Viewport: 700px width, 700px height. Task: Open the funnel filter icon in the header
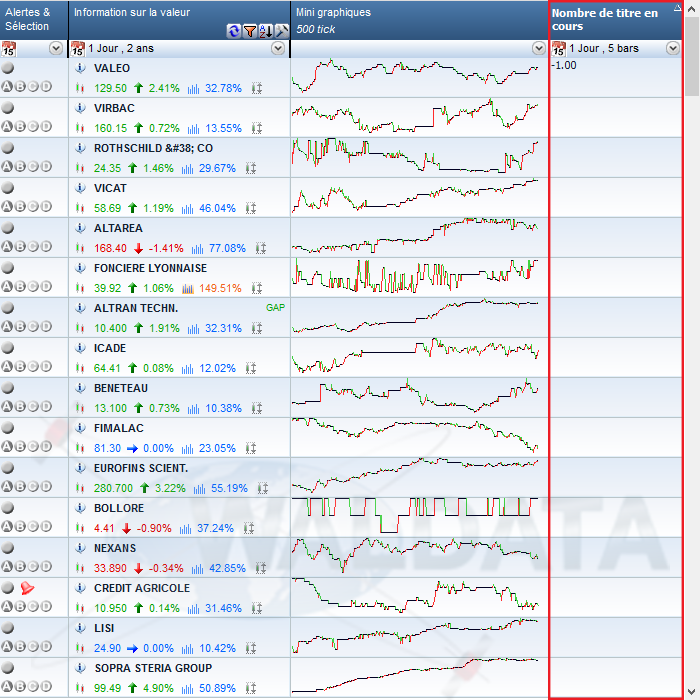(x=250, y=31)
